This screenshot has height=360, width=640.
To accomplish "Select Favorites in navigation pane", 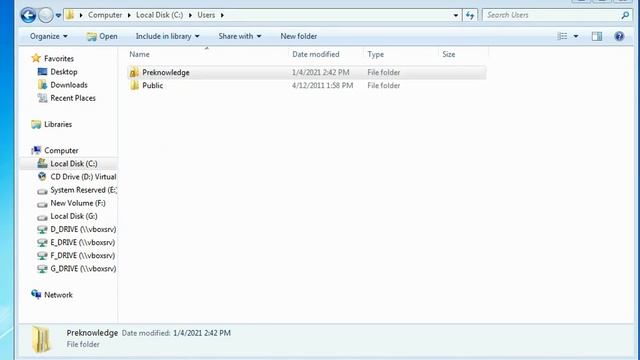I will click(59, 59).
